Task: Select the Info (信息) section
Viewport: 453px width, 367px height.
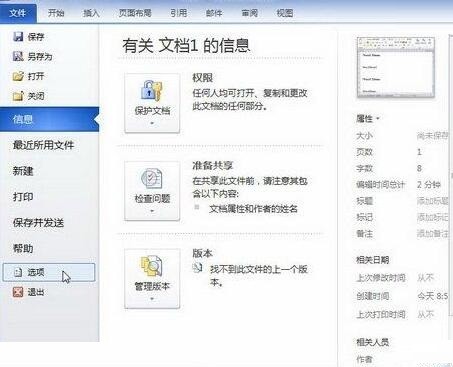Action: [49, 119]
